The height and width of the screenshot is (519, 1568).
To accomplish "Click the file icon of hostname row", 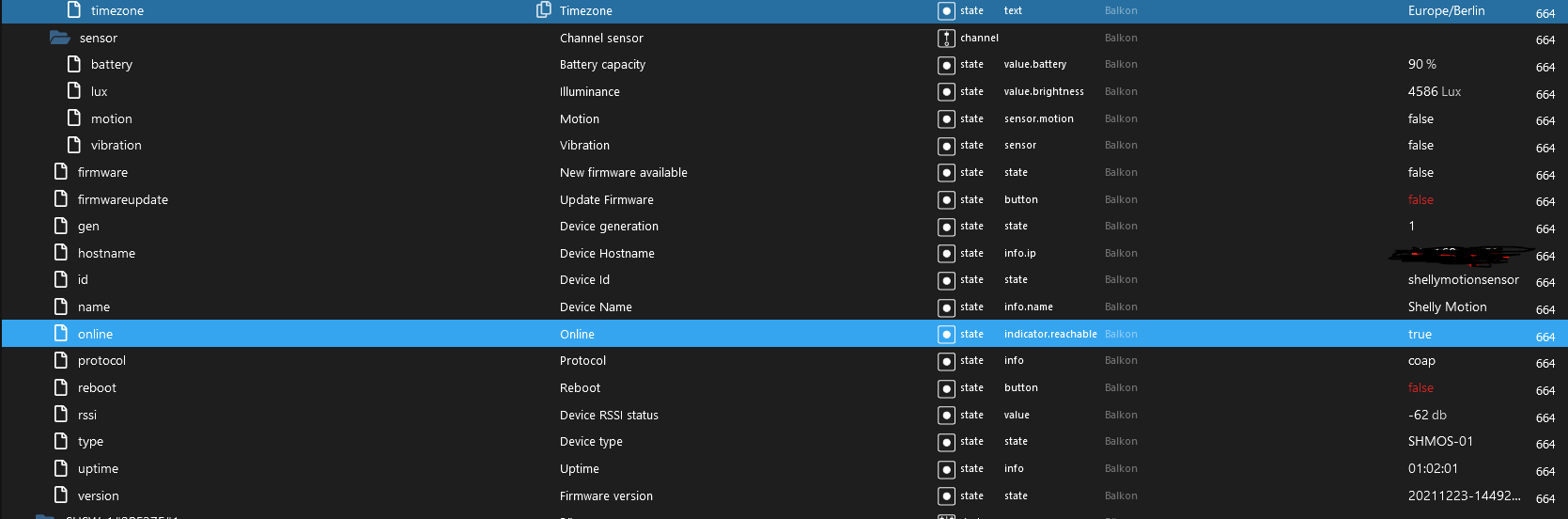I will (x=61, y=253).
